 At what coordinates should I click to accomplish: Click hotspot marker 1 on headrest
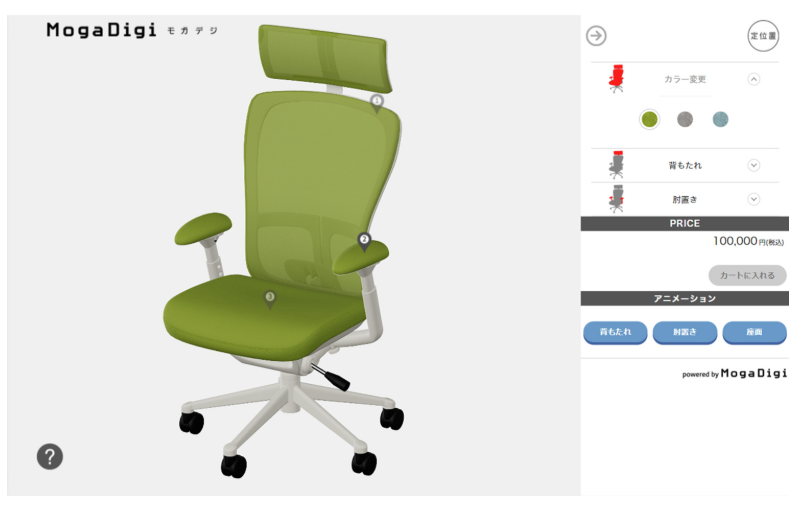coord(377,103)
